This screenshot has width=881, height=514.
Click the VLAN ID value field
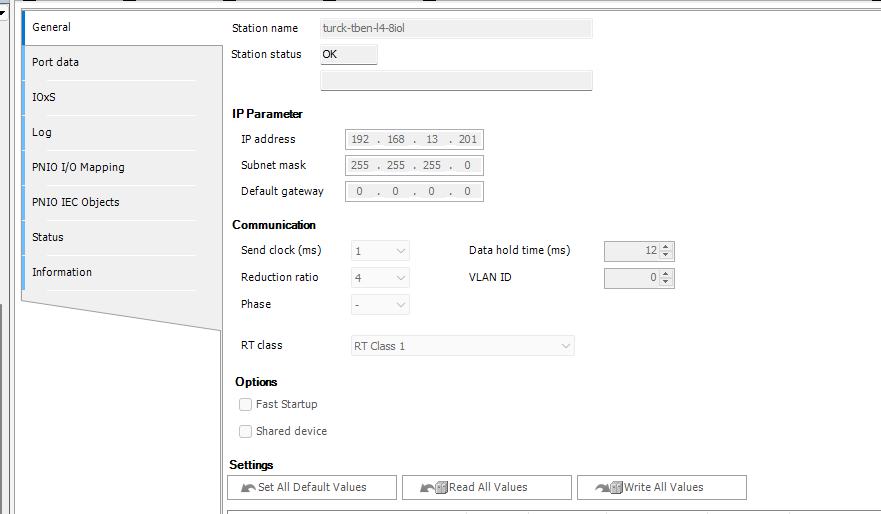pos(632,278)
